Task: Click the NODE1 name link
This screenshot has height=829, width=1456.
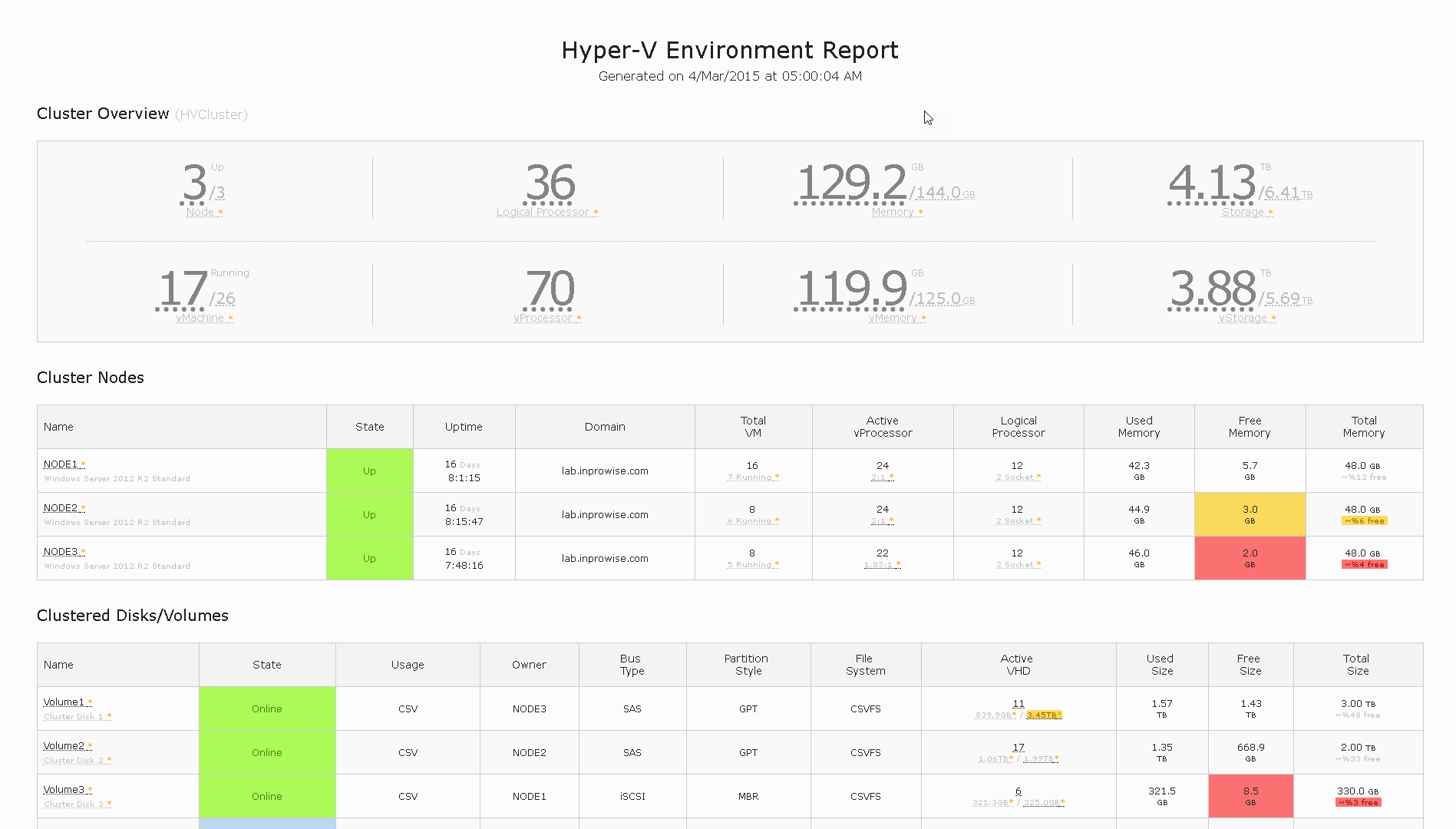Action: 61,464
